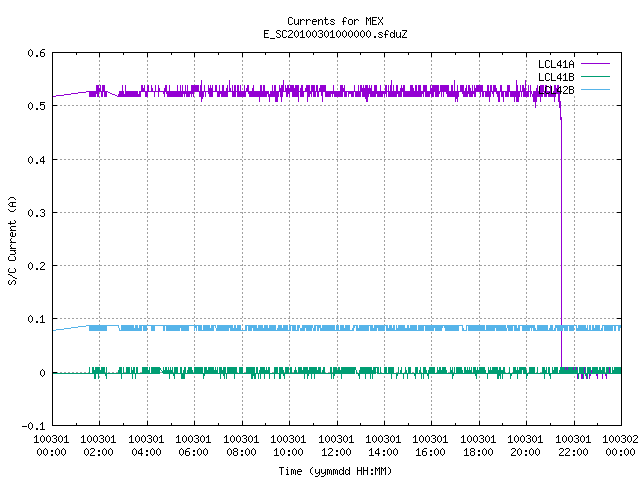
Task: Click the y-axis tick value 0.1
Action: point(36,319)
